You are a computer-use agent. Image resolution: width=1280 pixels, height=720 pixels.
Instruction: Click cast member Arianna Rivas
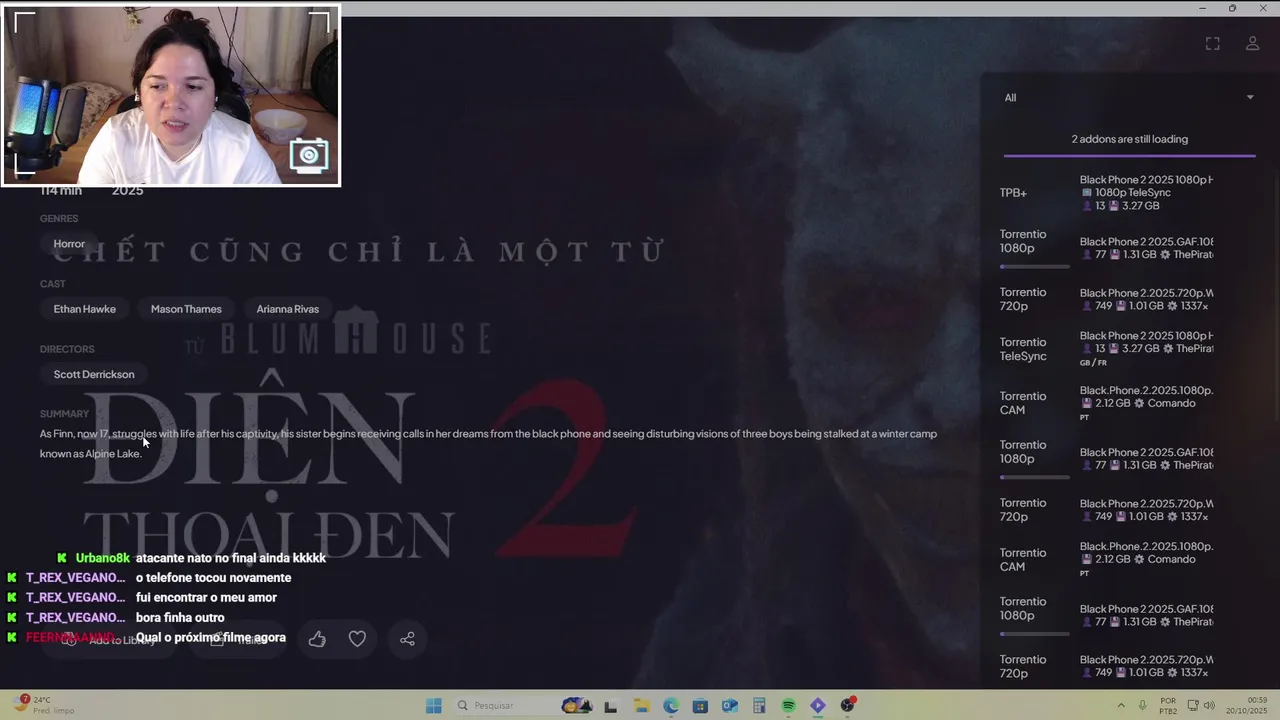(x=287, y=309)
